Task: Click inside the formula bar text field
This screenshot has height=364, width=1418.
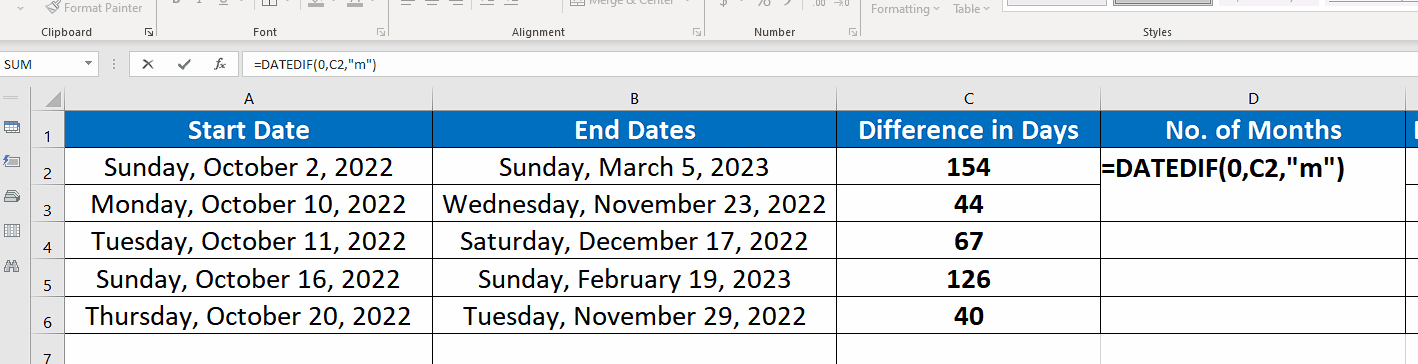Action: 830,65
